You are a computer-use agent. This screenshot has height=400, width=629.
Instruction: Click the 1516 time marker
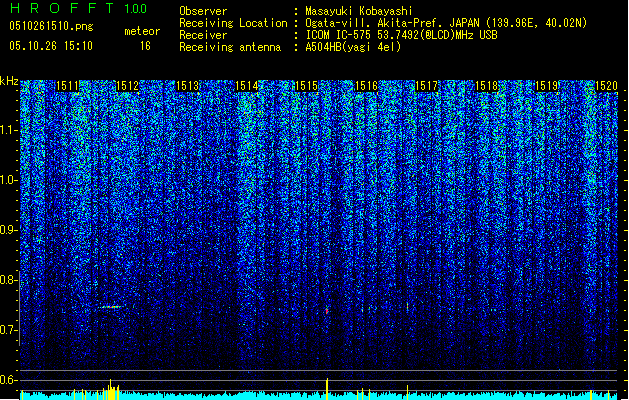click(x=367, y=86)
